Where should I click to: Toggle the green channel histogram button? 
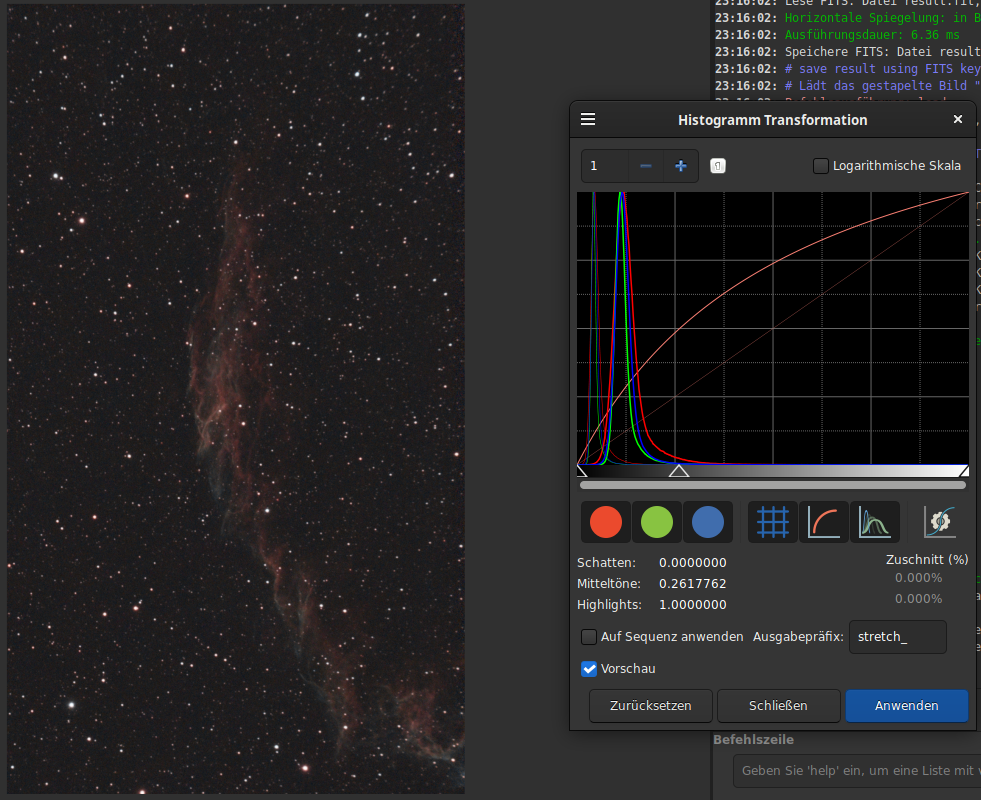pos(657,522)
